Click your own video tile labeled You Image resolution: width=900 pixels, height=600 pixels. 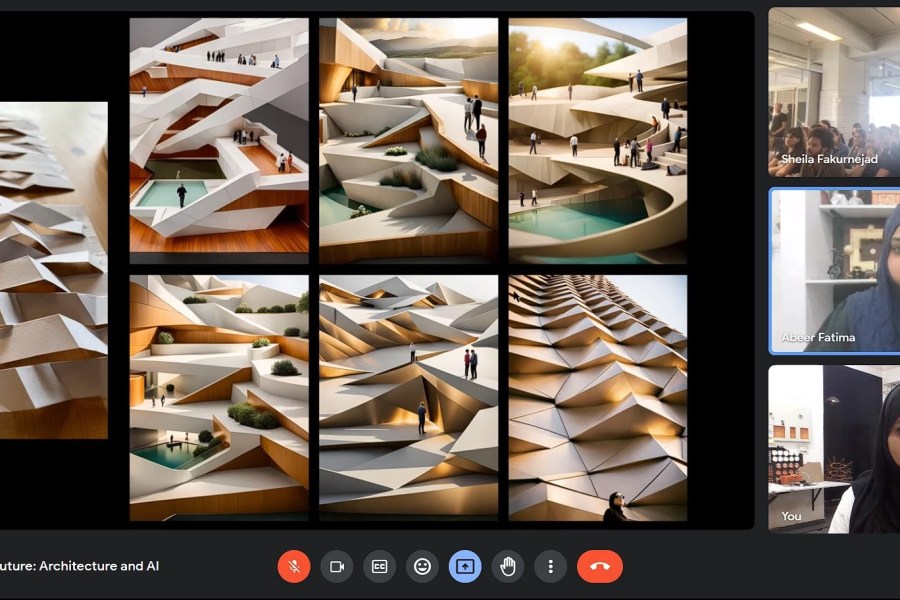click(x=833, y=448)
